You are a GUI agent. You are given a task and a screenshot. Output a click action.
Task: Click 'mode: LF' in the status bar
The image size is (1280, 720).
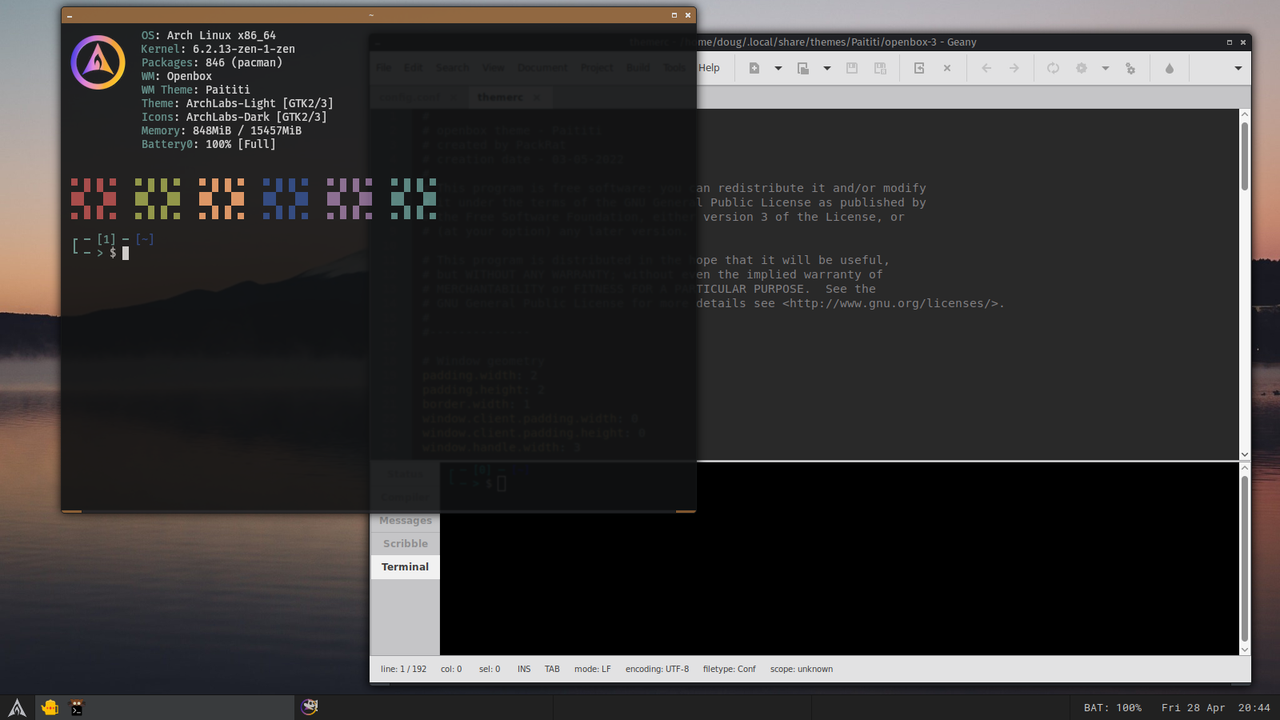592,669
